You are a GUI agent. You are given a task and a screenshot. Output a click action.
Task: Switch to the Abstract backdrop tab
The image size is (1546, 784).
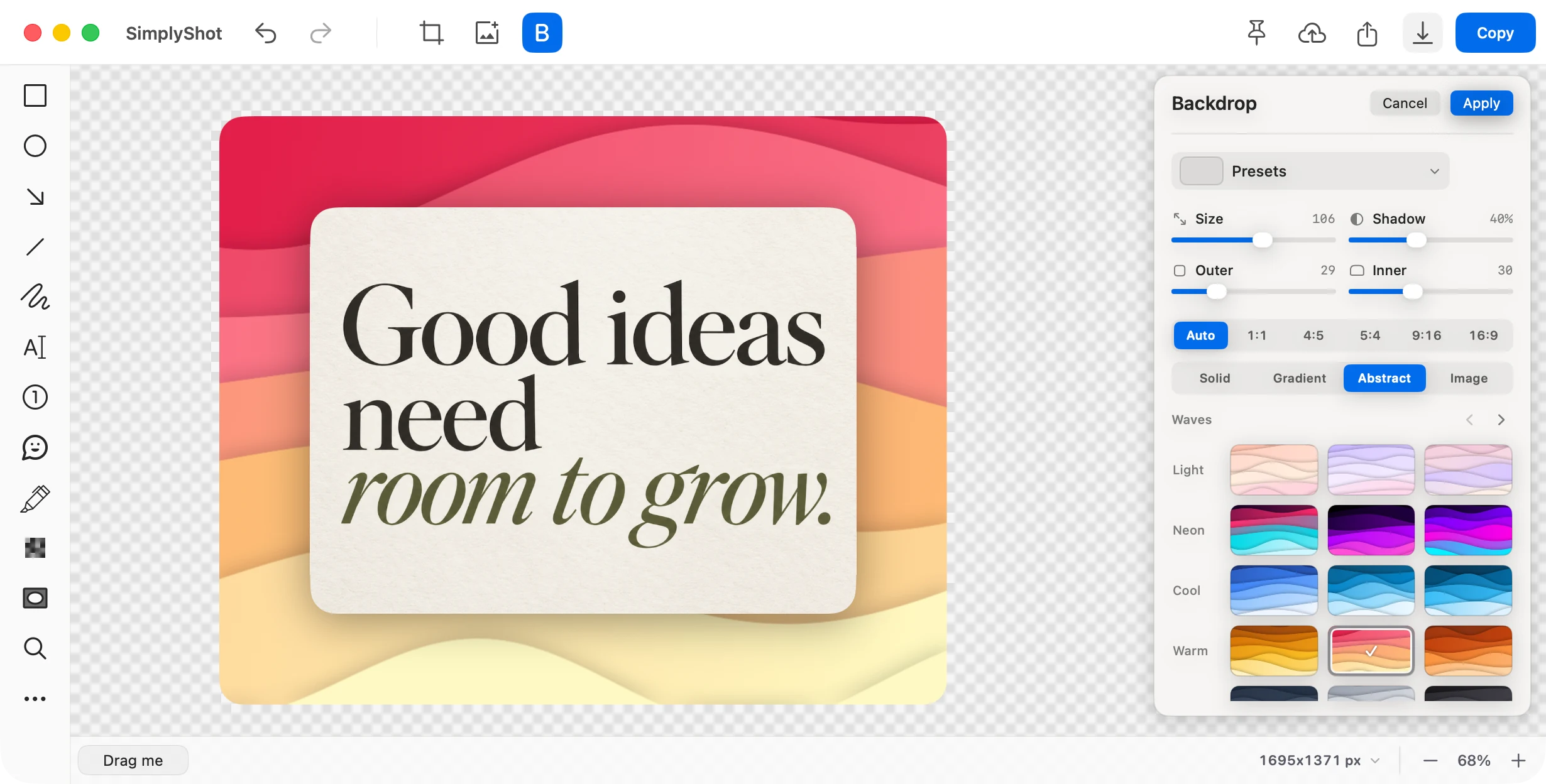coord(1384,378)
